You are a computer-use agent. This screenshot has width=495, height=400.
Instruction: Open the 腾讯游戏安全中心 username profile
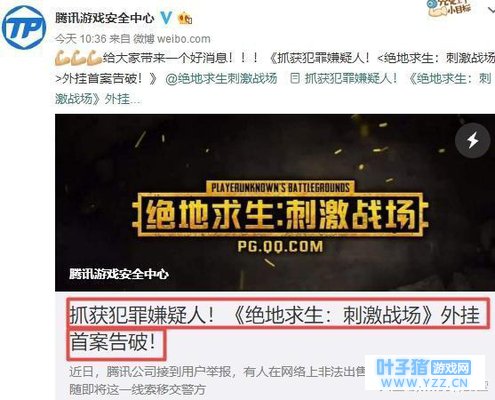[x=105, y=18]
